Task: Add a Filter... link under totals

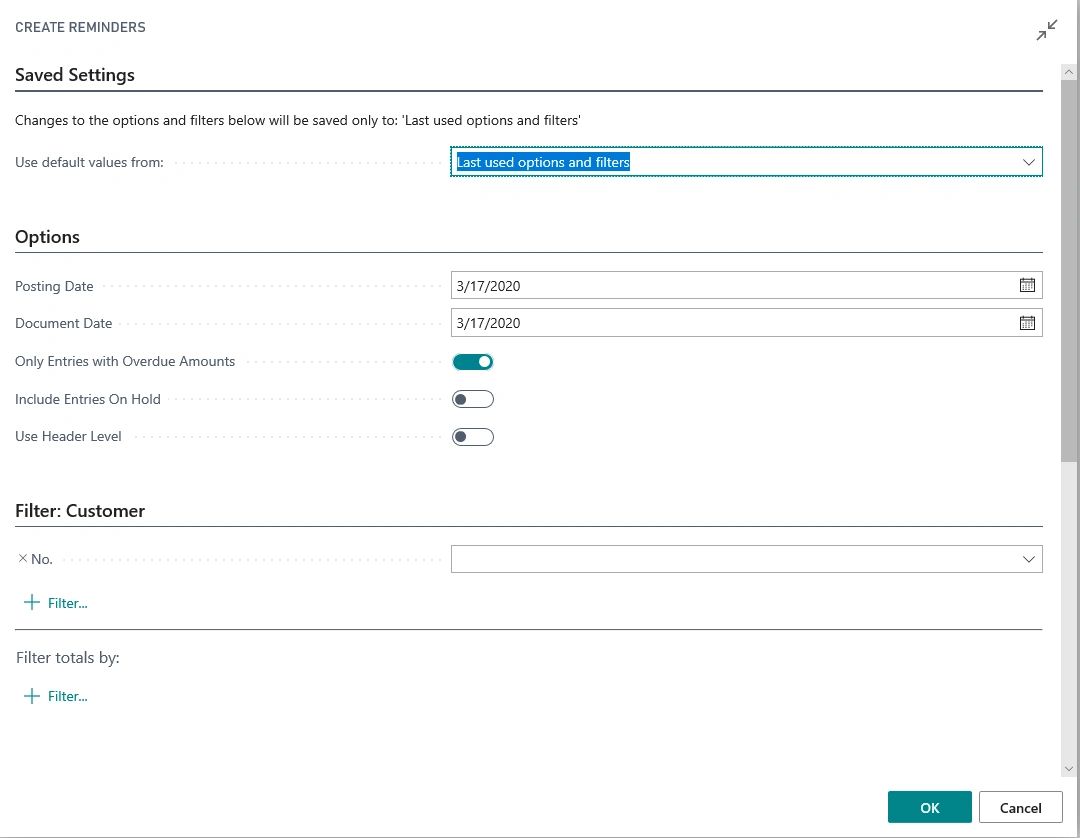Action: (x=68, y=696)
